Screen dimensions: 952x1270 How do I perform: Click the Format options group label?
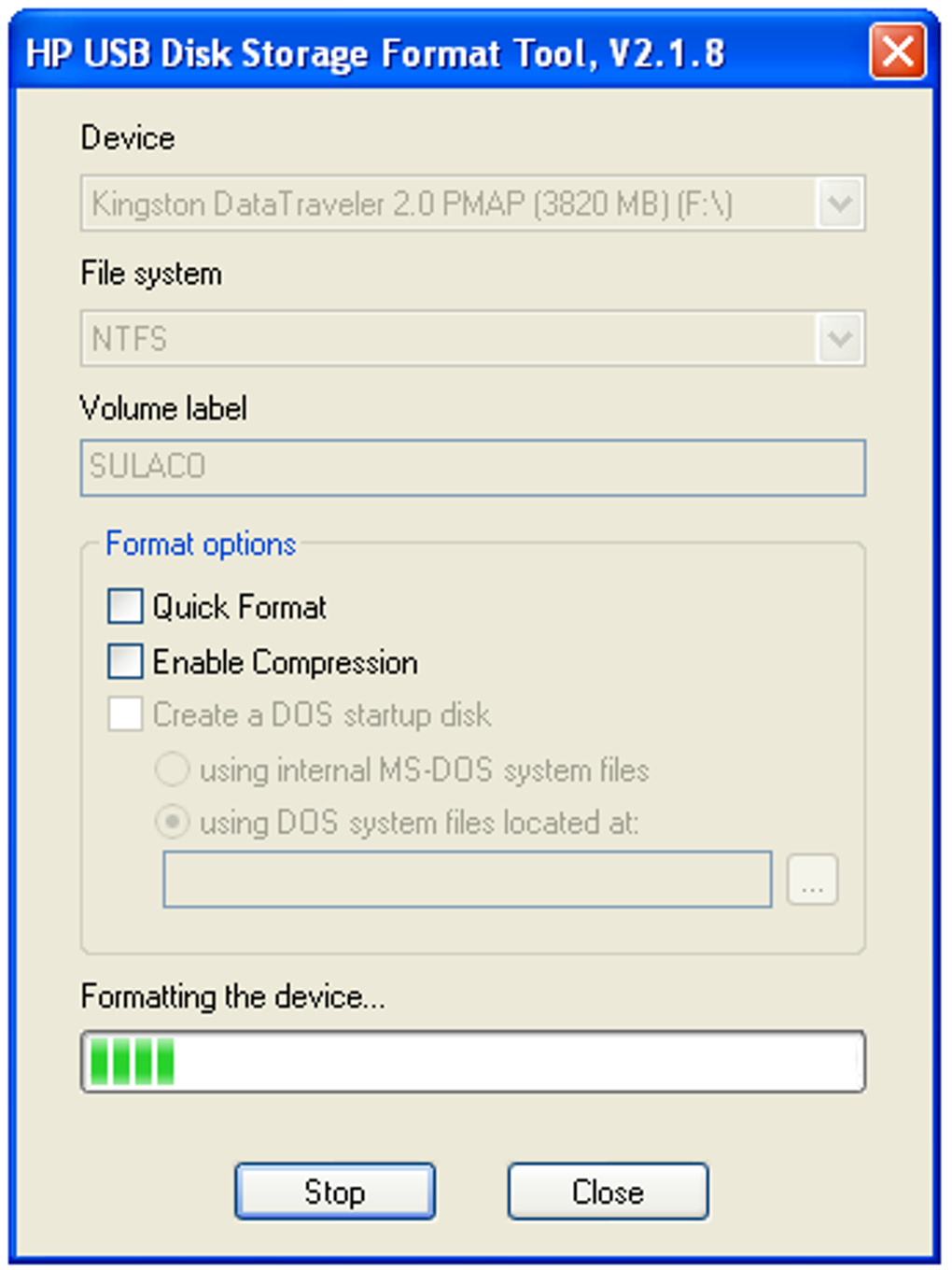tap(201, 543)
